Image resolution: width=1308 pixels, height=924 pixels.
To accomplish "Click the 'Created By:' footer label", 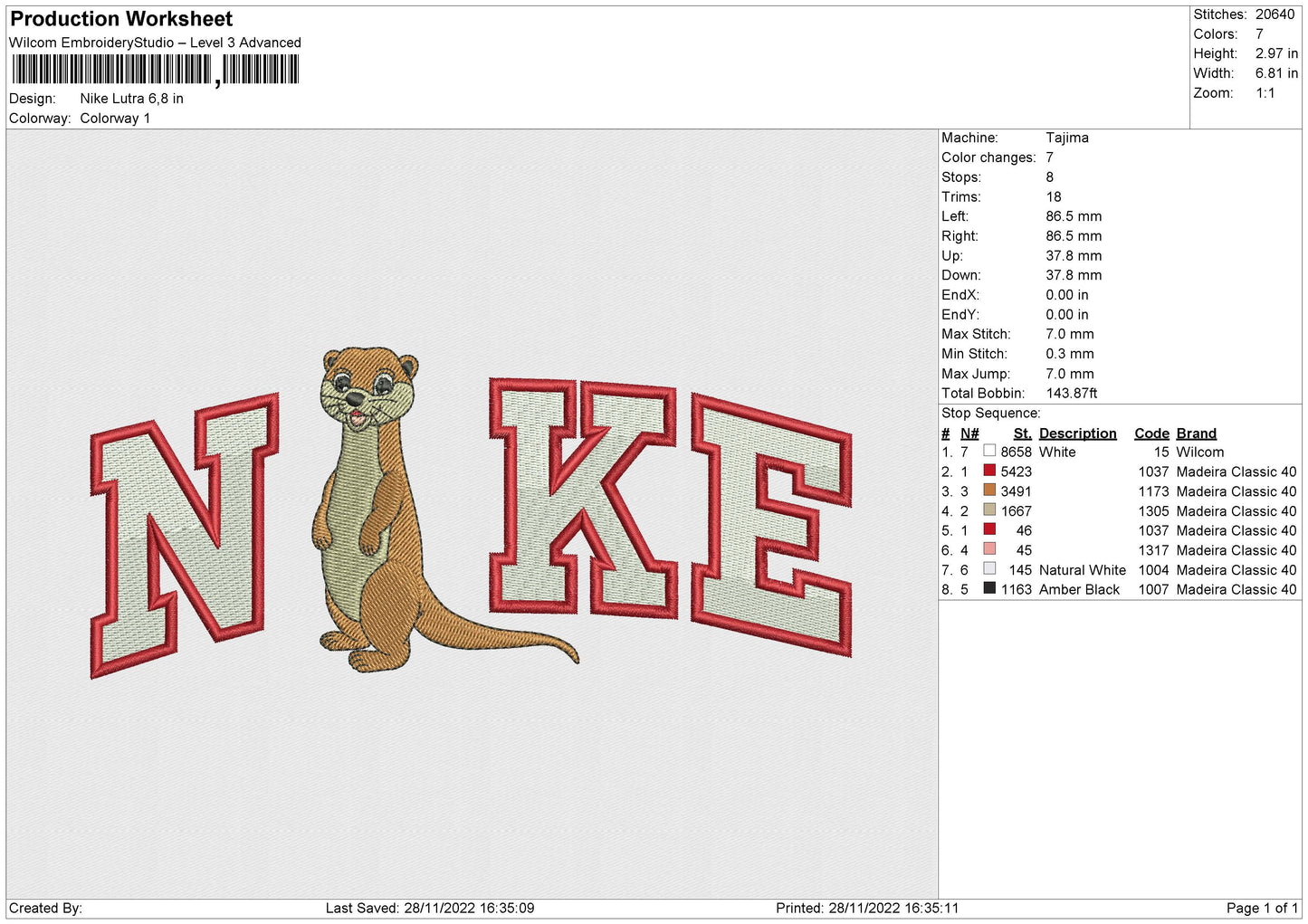I will tap(45, 908).
